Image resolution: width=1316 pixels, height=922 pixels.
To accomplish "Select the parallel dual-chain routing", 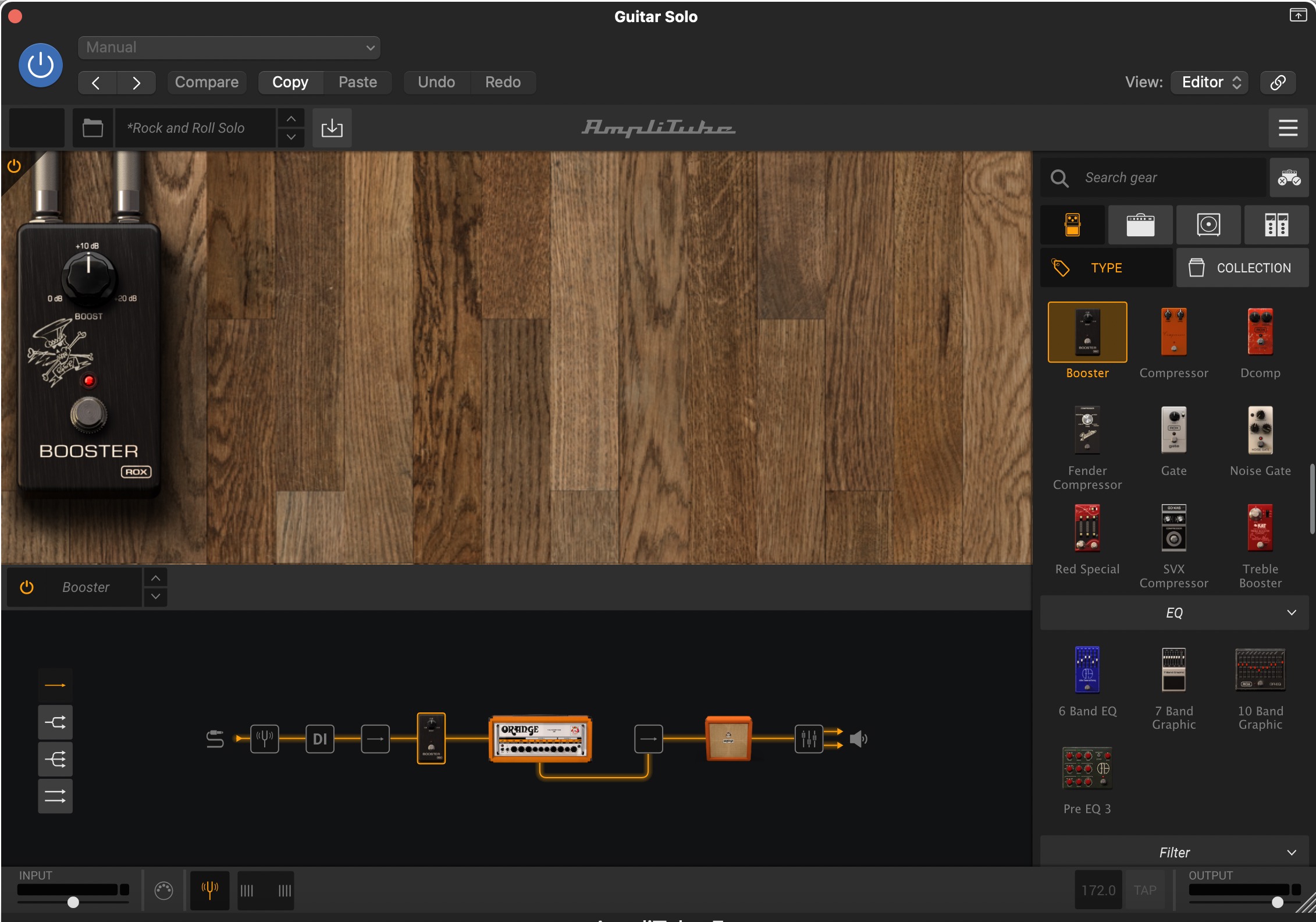I will (55, 796).
